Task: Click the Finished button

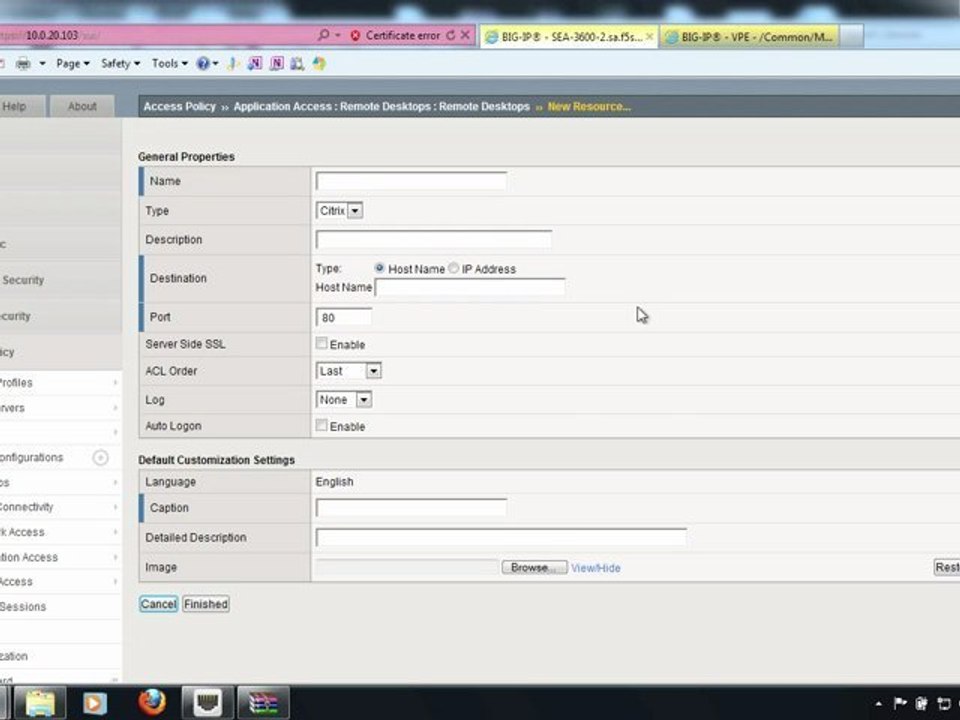Action: point(206,604)
